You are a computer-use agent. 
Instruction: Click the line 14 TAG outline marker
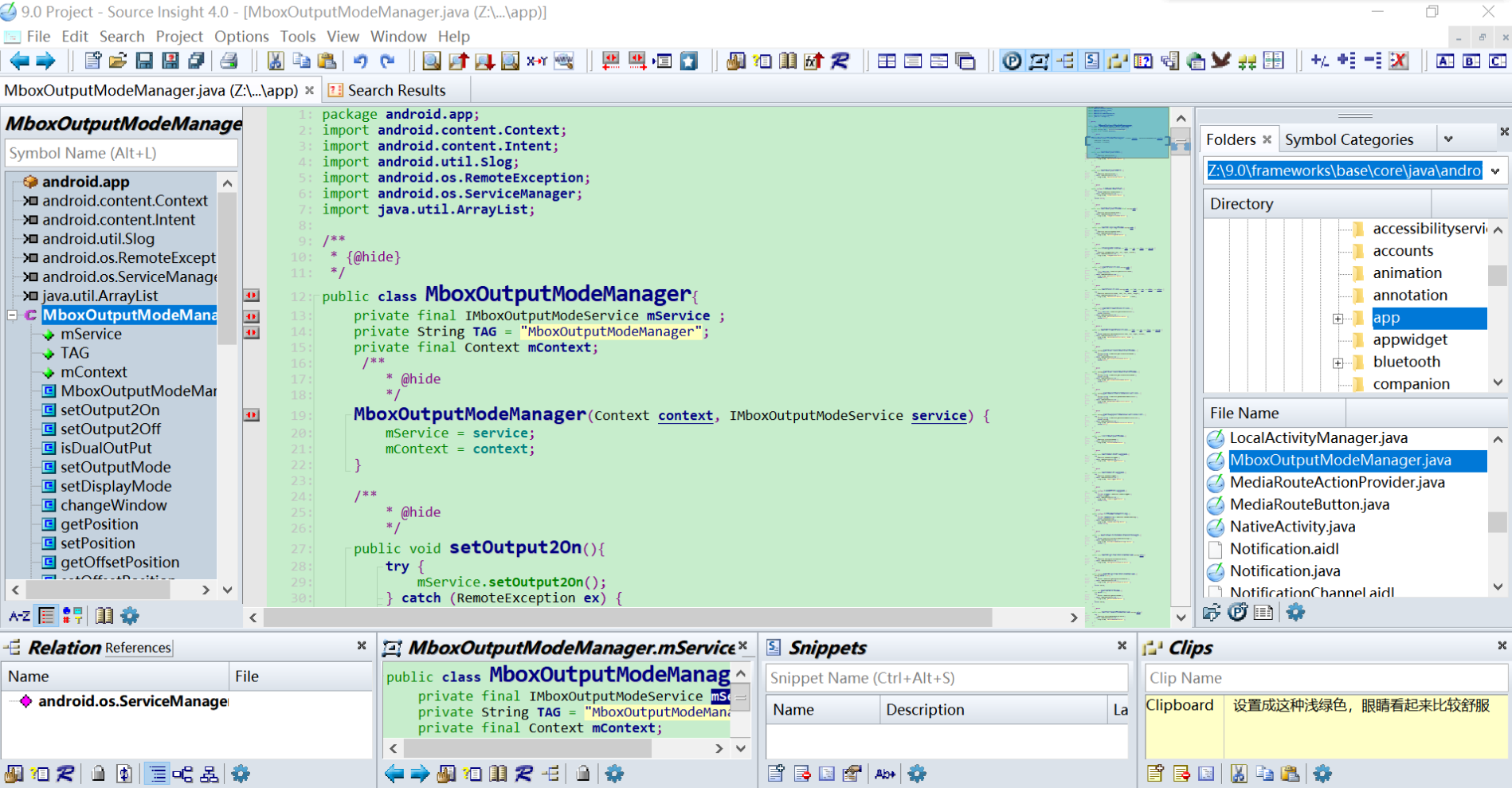point(251,332)
